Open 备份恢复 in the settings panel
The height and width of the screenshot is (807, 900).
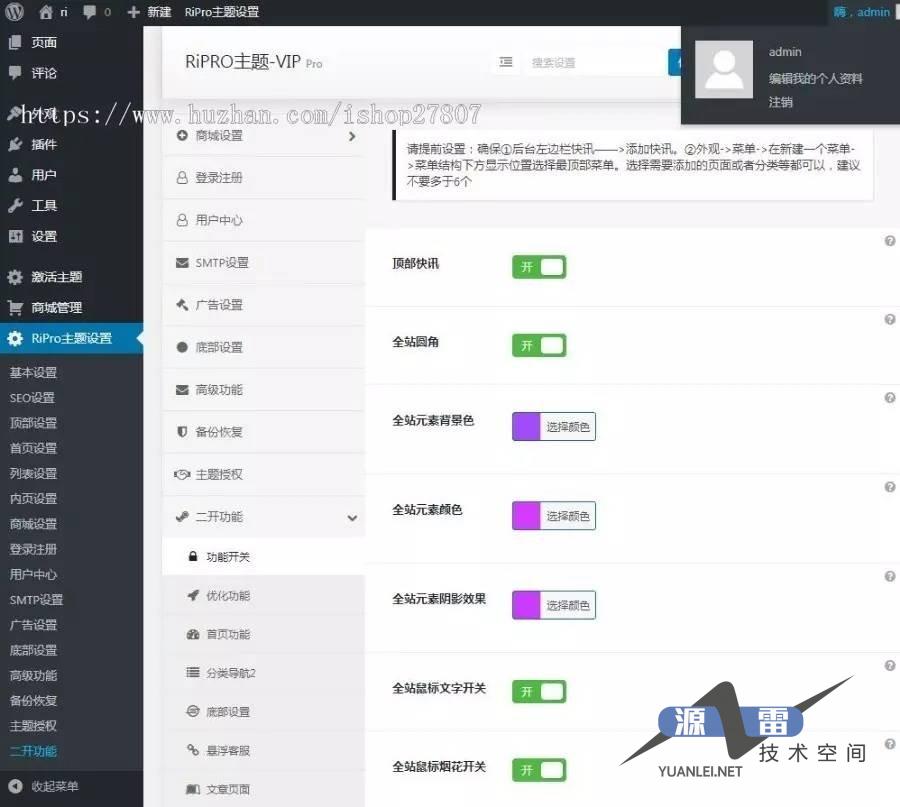(x=263, y=432)
